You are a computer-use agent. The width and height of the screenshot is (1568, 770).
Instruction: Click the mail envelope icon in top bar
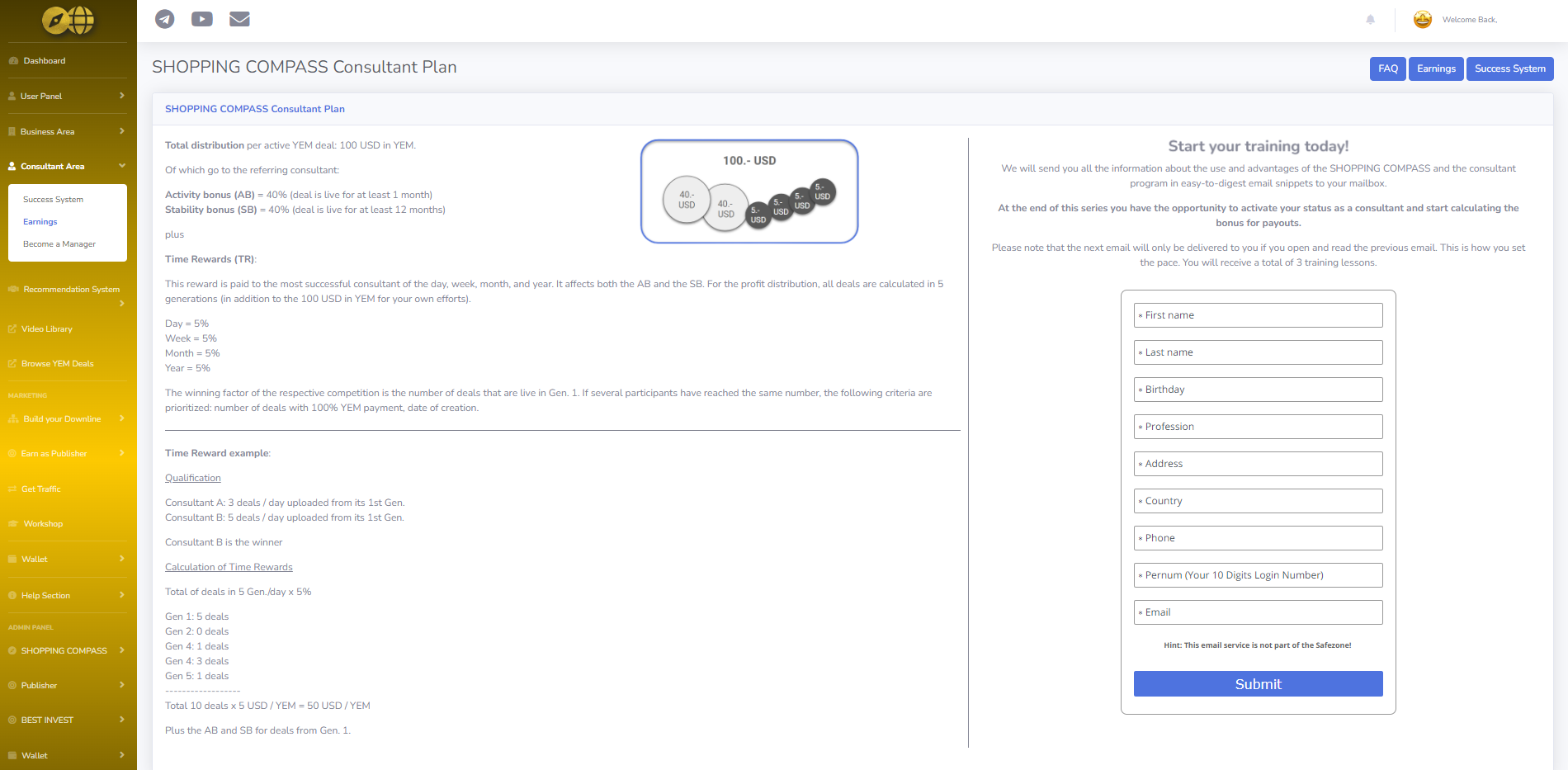(239, 19)
